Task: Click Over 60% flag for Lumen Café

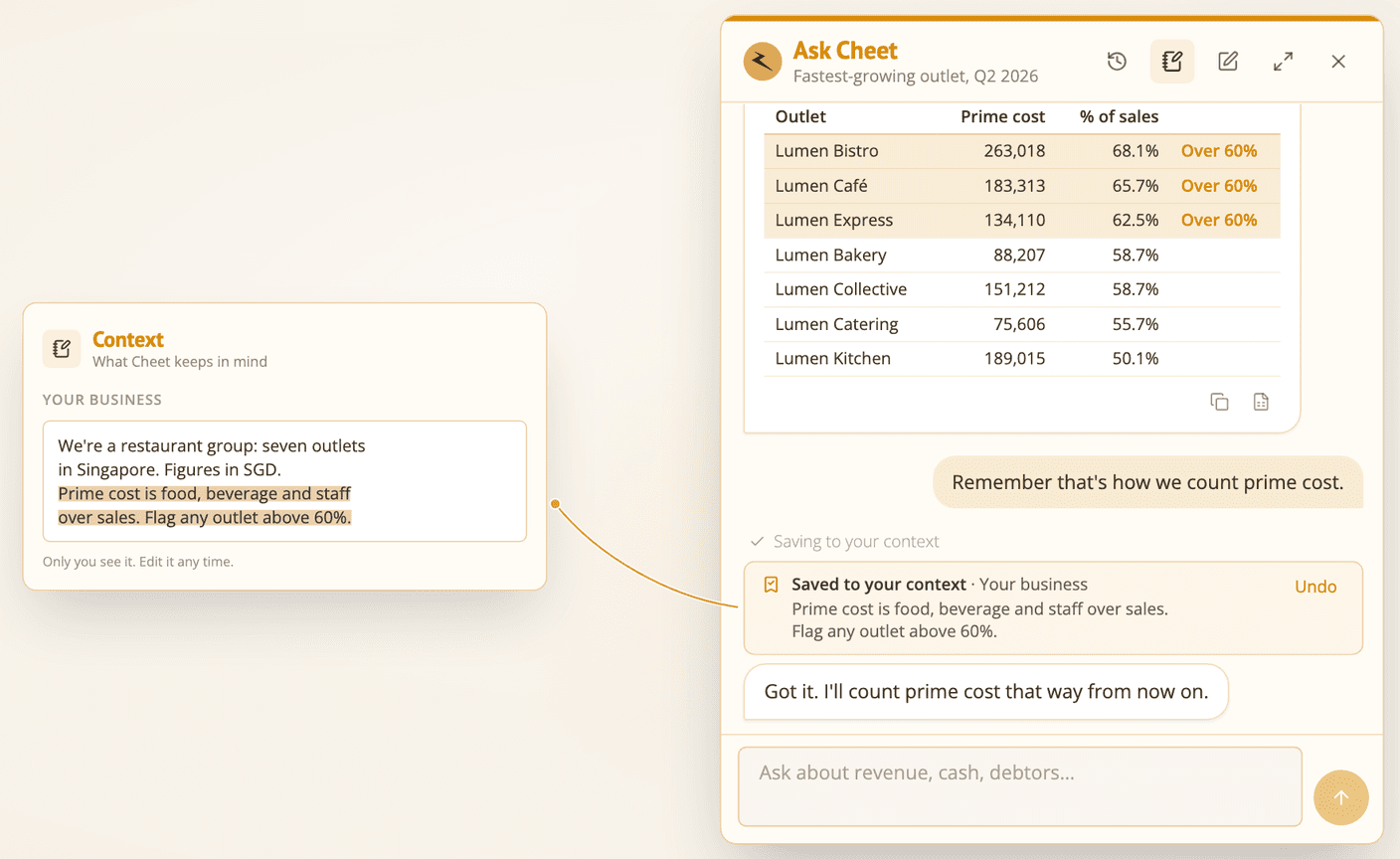Action: coord(1218,186)
